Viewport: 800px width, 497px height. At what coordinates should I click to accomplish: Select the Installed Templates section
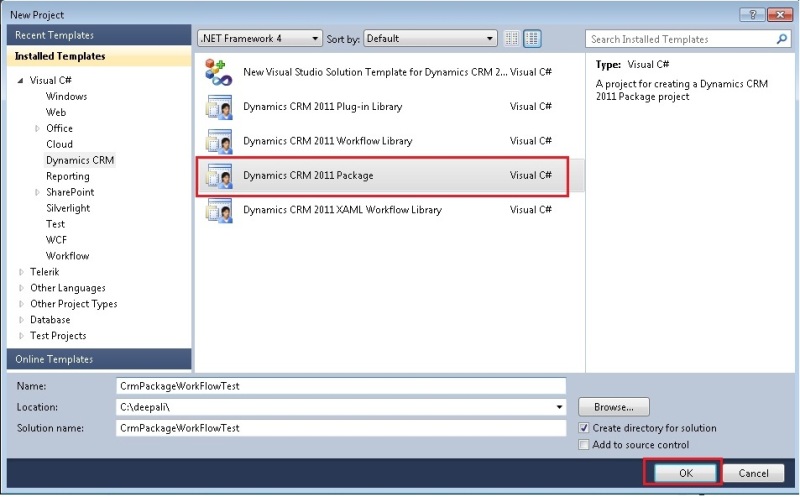pos(99,56)
